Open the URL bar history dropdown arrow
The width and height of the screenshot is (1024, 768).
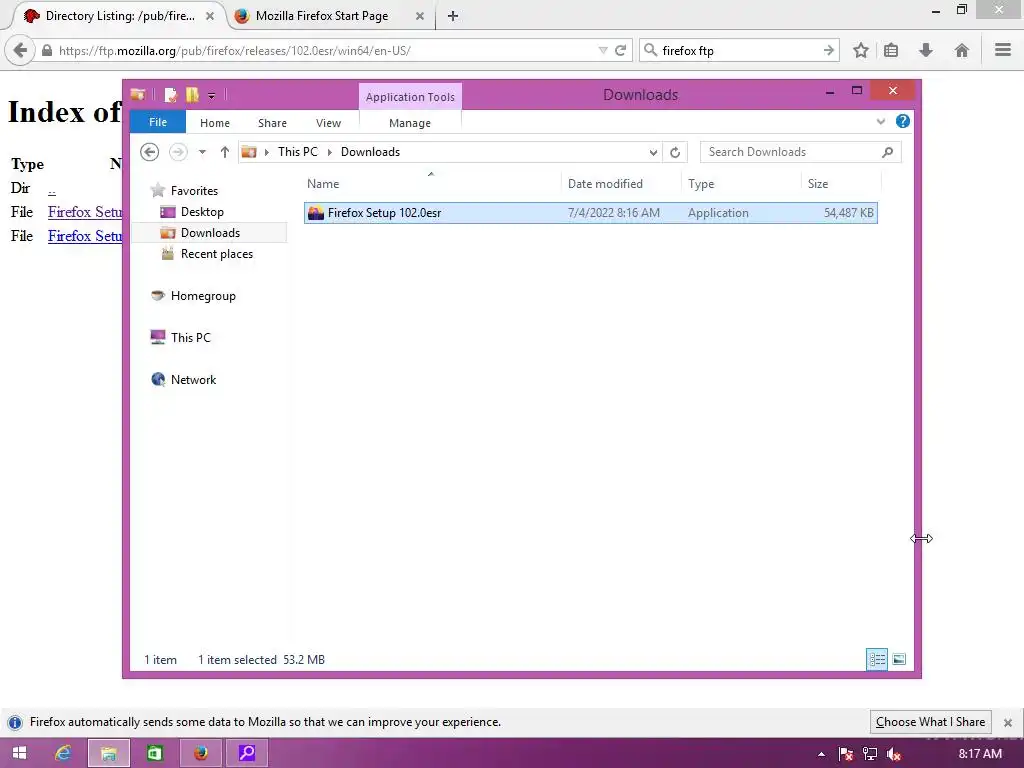603,50
